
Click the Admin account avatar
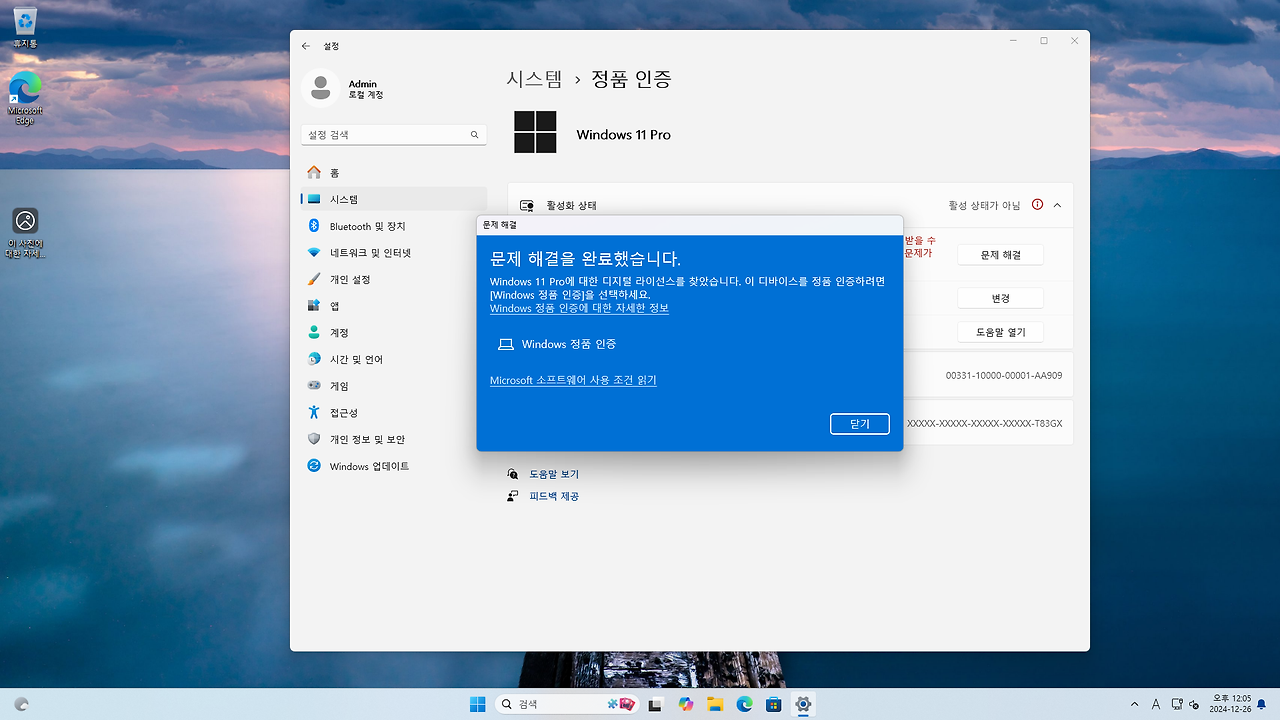pyautogui.click(x=320, y=88)
